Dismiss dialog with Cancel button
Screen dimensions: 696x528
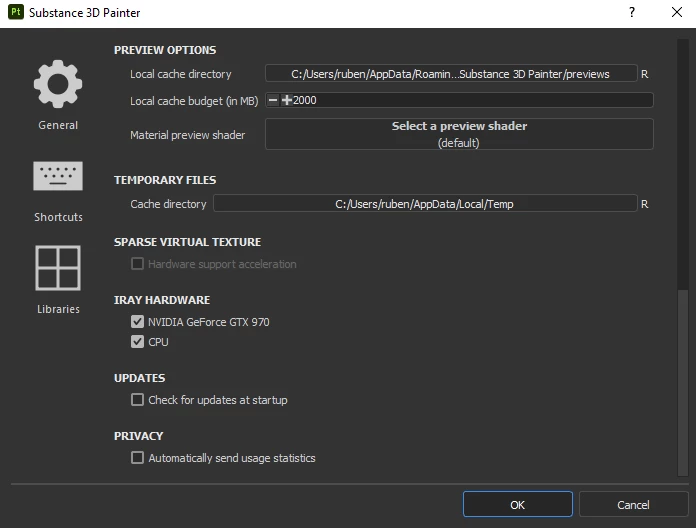(x=633, y=504)
